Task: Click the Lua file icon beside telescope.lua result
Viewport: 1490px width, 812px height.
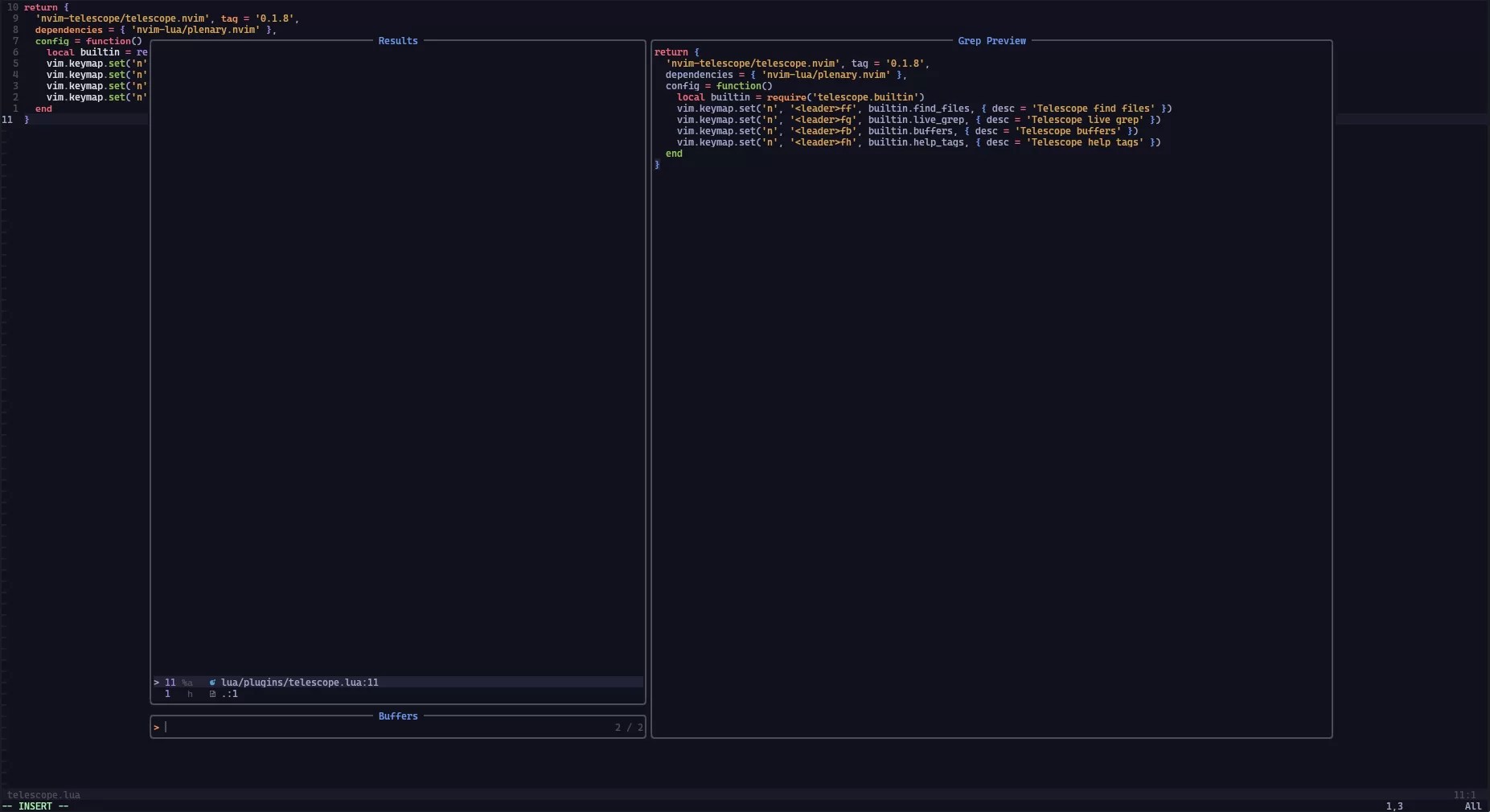Action: click(x=212, y=683)
